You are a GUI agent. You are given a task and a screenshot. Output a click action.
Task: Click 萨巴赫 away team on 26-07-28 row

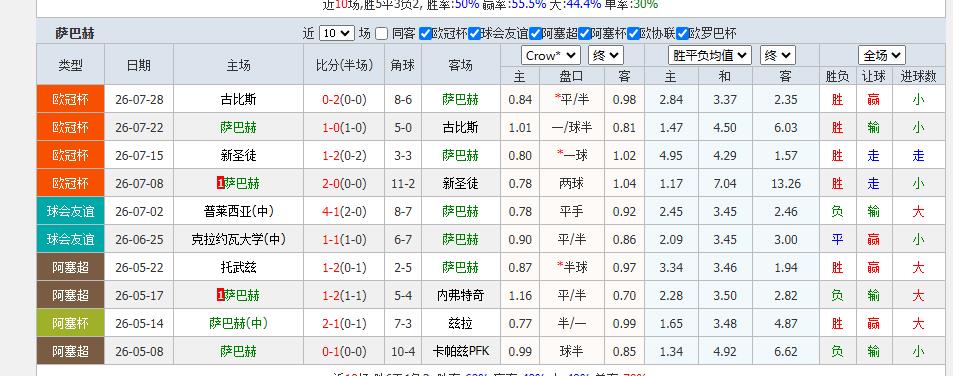tap(460, 100)
